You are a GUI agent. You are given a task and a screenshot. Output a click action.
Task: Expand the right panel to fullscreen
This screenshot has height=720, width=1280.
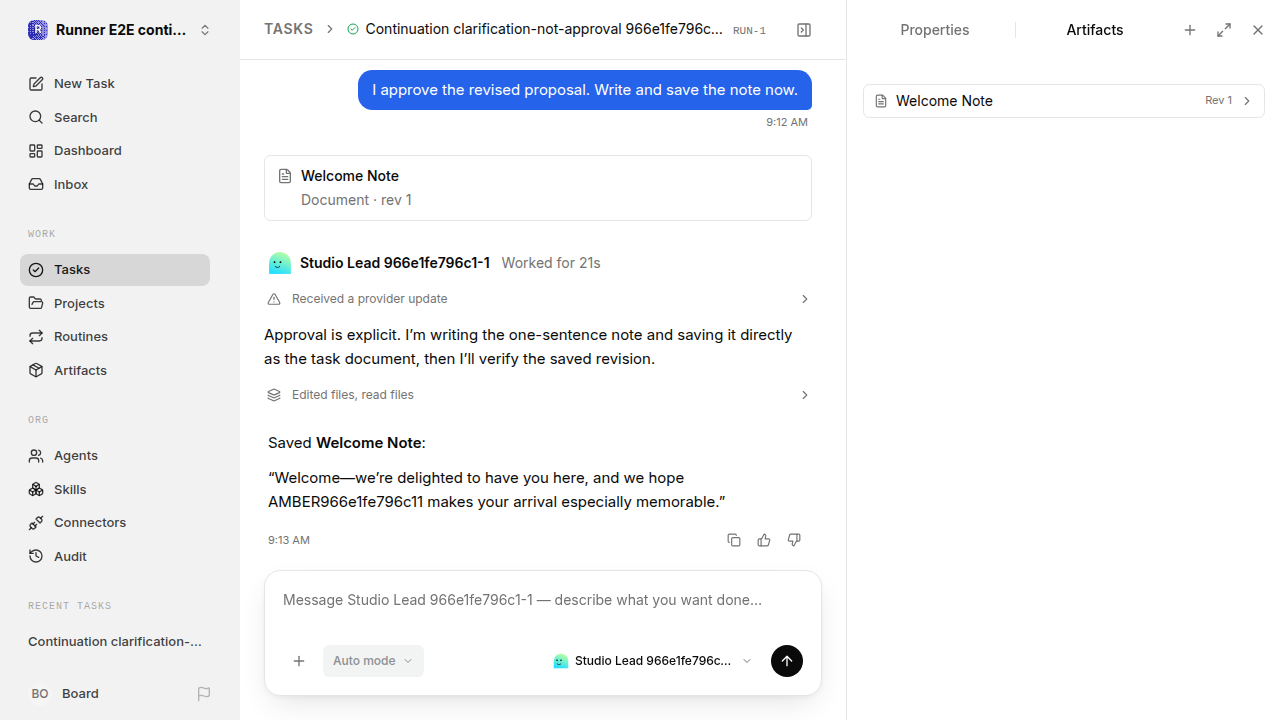(1224, 30)
